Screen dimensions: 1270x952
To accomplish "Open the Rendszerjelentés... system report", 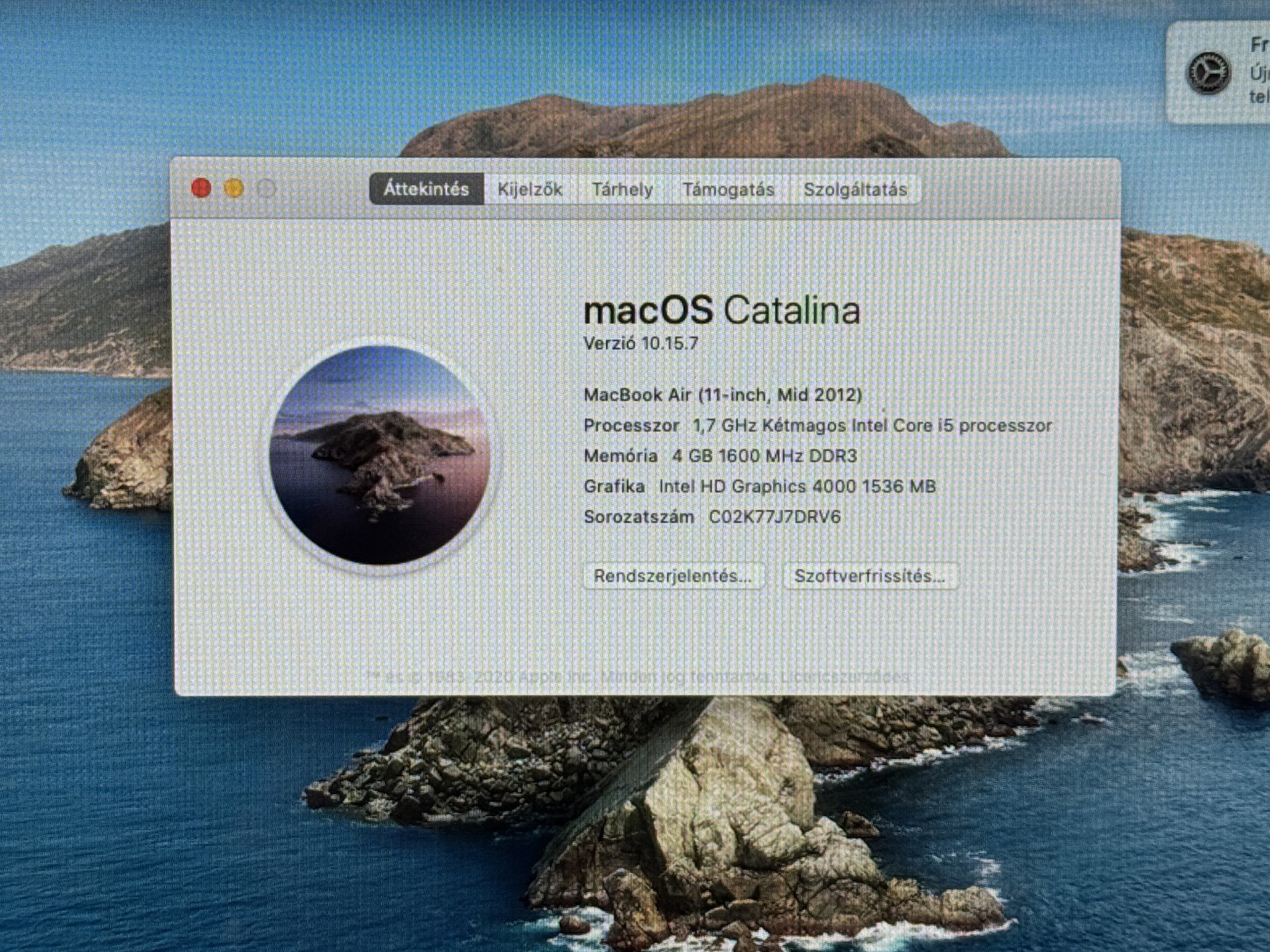I will pyautogui.click(x=673, y=576).
